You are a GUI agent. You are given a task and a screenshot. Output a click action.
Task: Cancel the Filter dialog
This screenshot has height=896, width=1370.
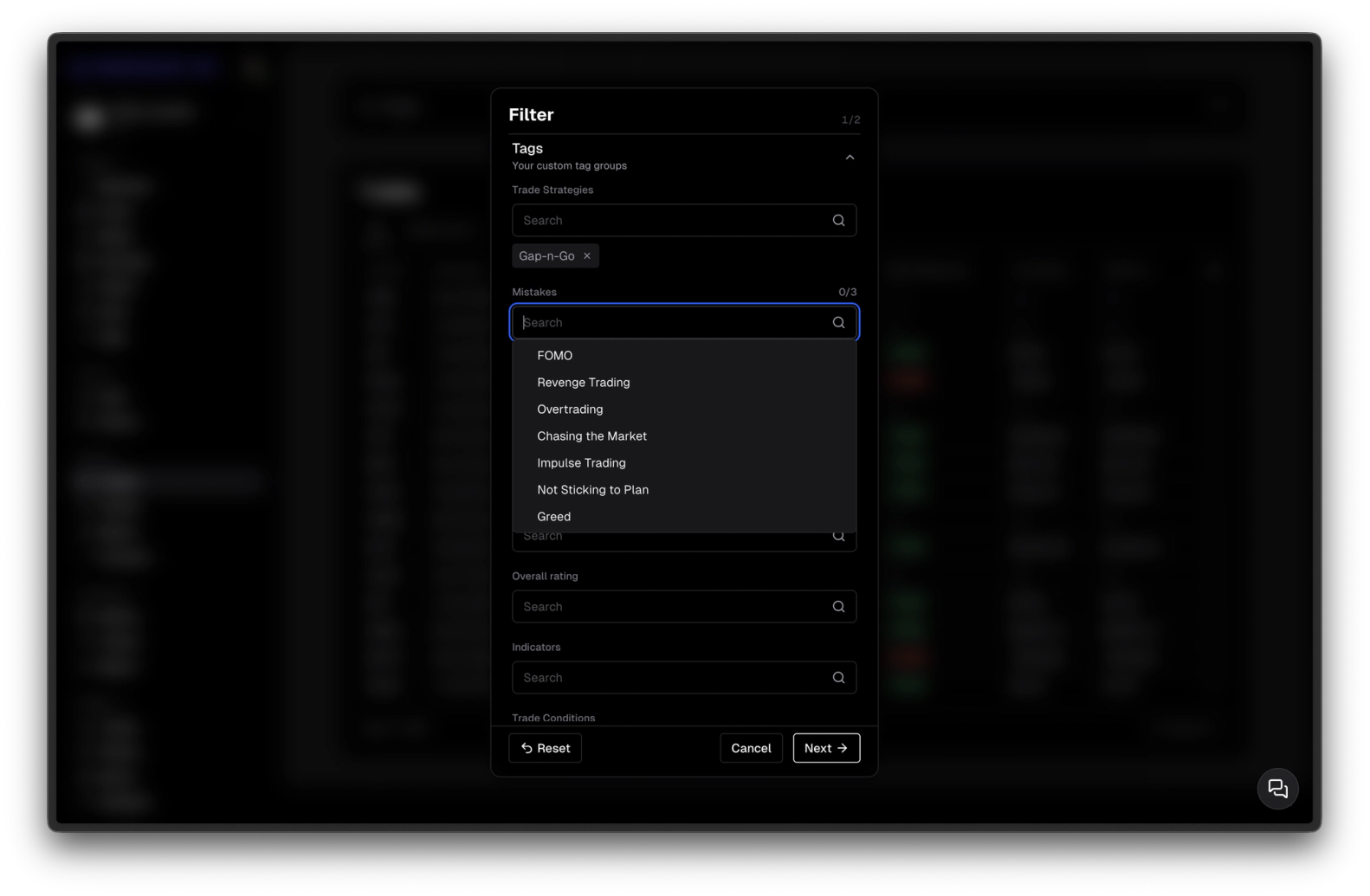tap(751, 748)
